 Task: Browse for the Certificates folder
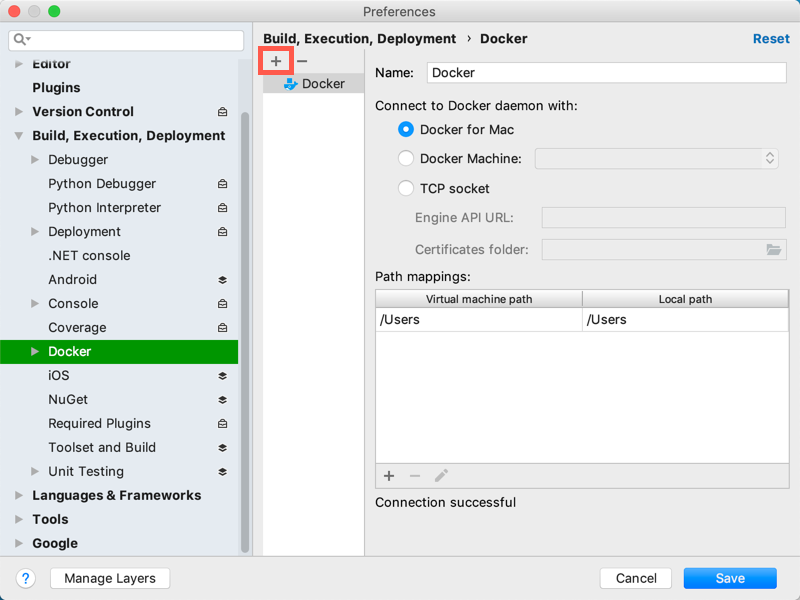point(773,249)
